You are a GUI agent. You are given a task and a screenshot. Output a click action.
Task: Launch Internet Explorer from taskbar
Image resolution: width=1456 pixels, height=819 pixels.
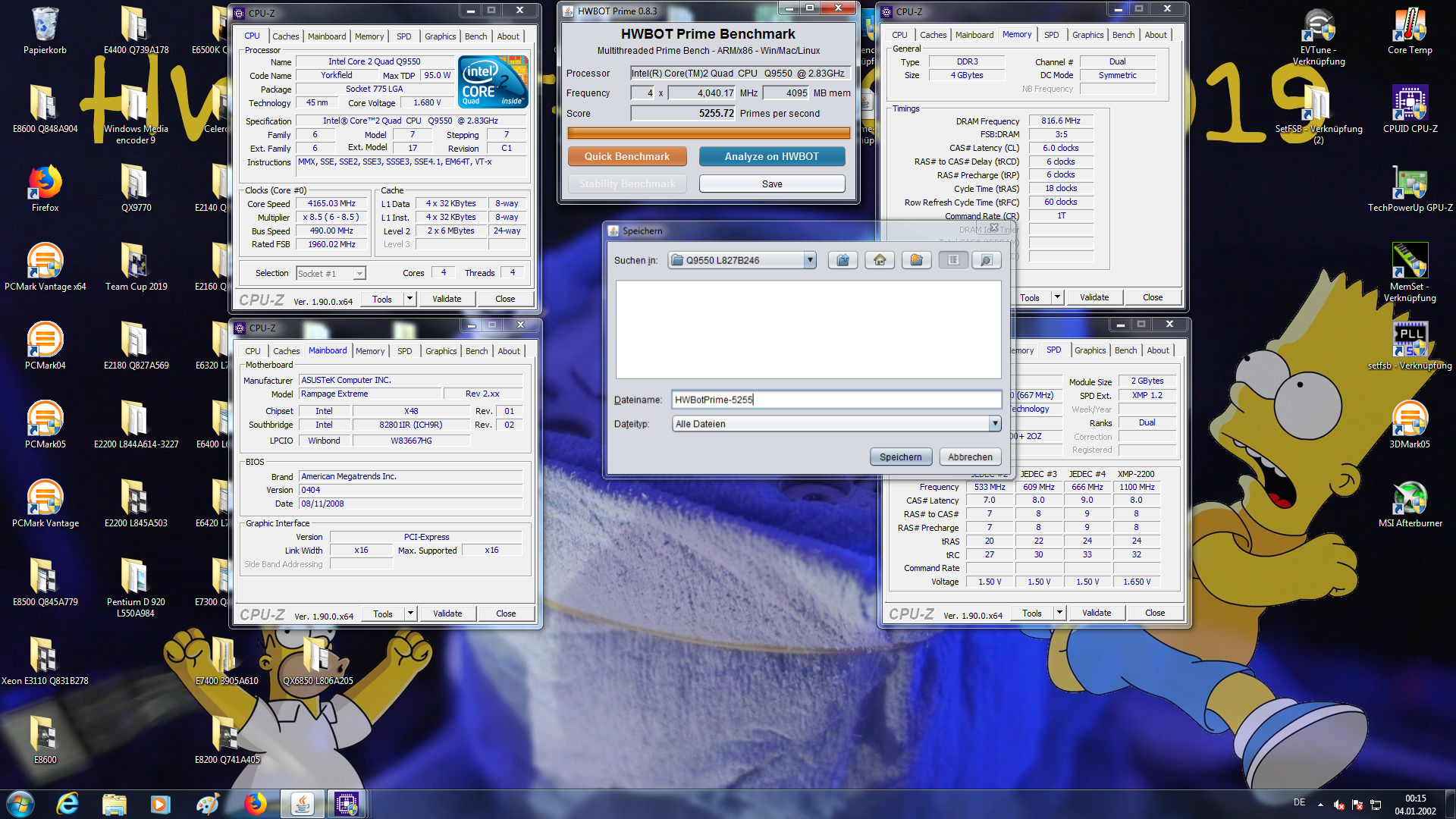tap(68, 804)
